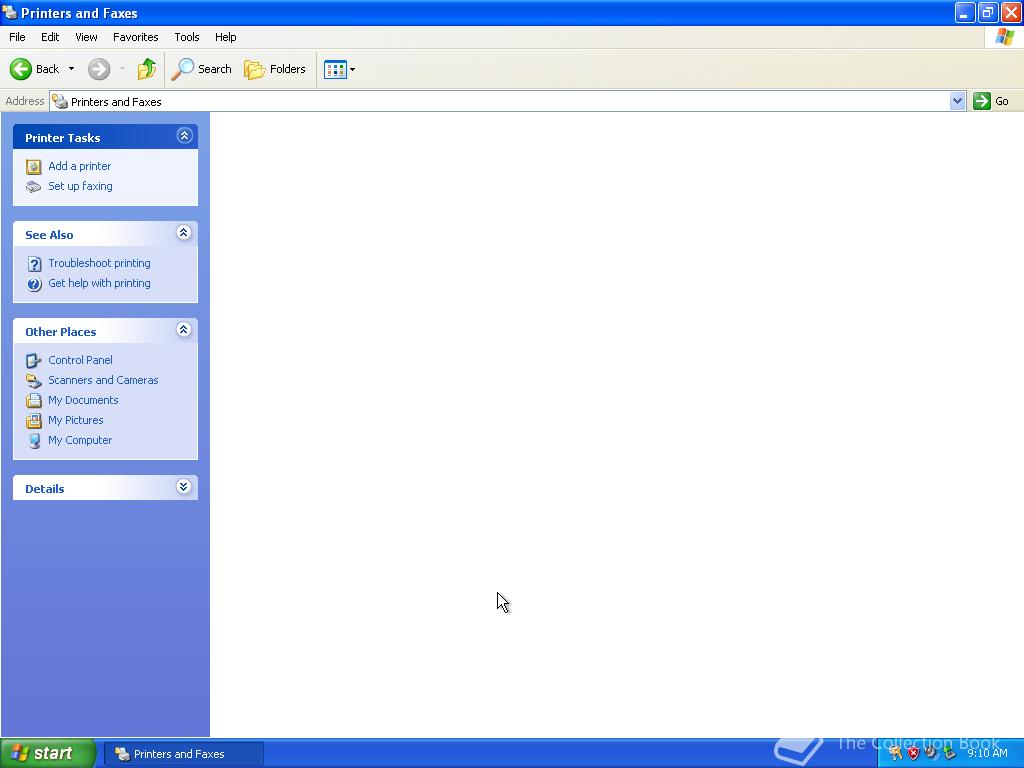Open Troubleshoot printing link
Image resolution: width=1024 pixels, height=768 pixels.
(x=99, y=263)
